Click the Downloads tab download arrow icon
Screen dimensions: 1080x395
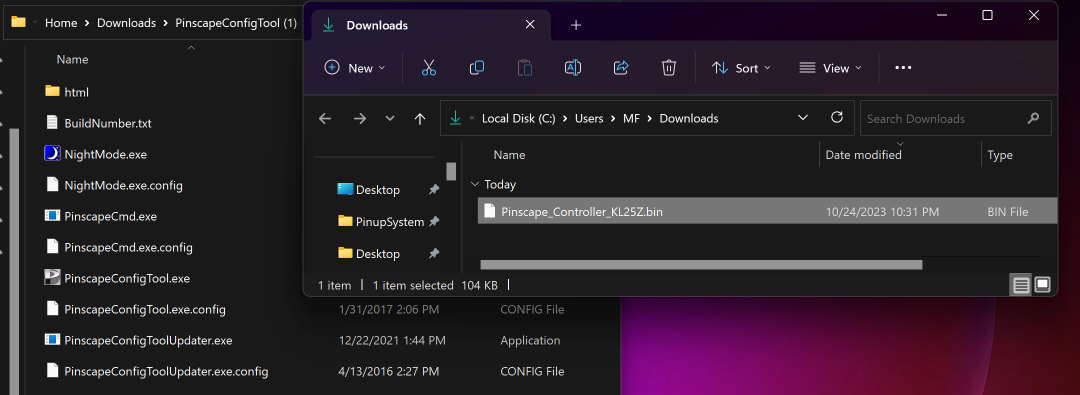coord(329,26)
